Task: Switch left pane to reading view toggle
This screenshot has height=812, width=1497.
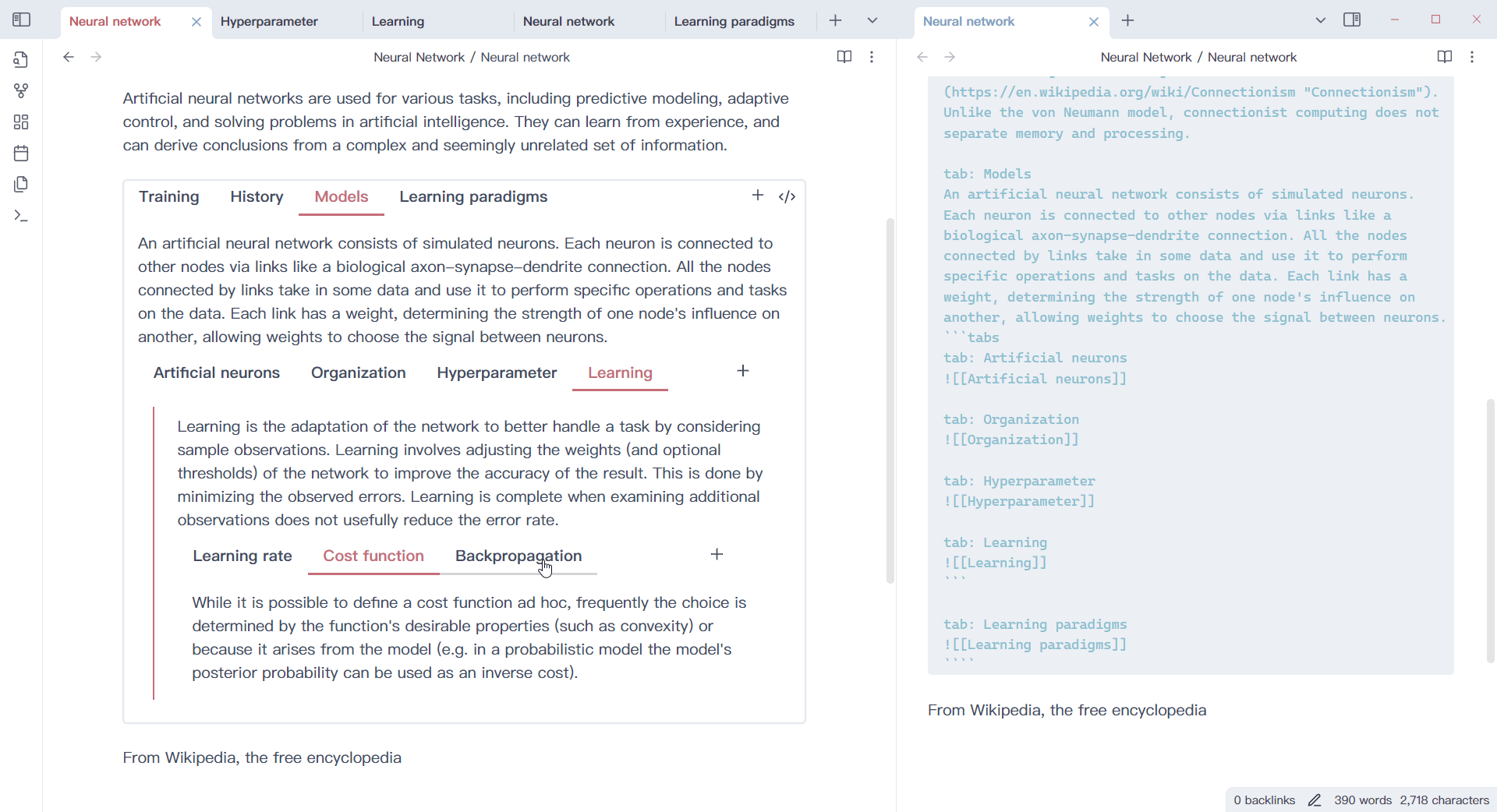Action: 844,57
